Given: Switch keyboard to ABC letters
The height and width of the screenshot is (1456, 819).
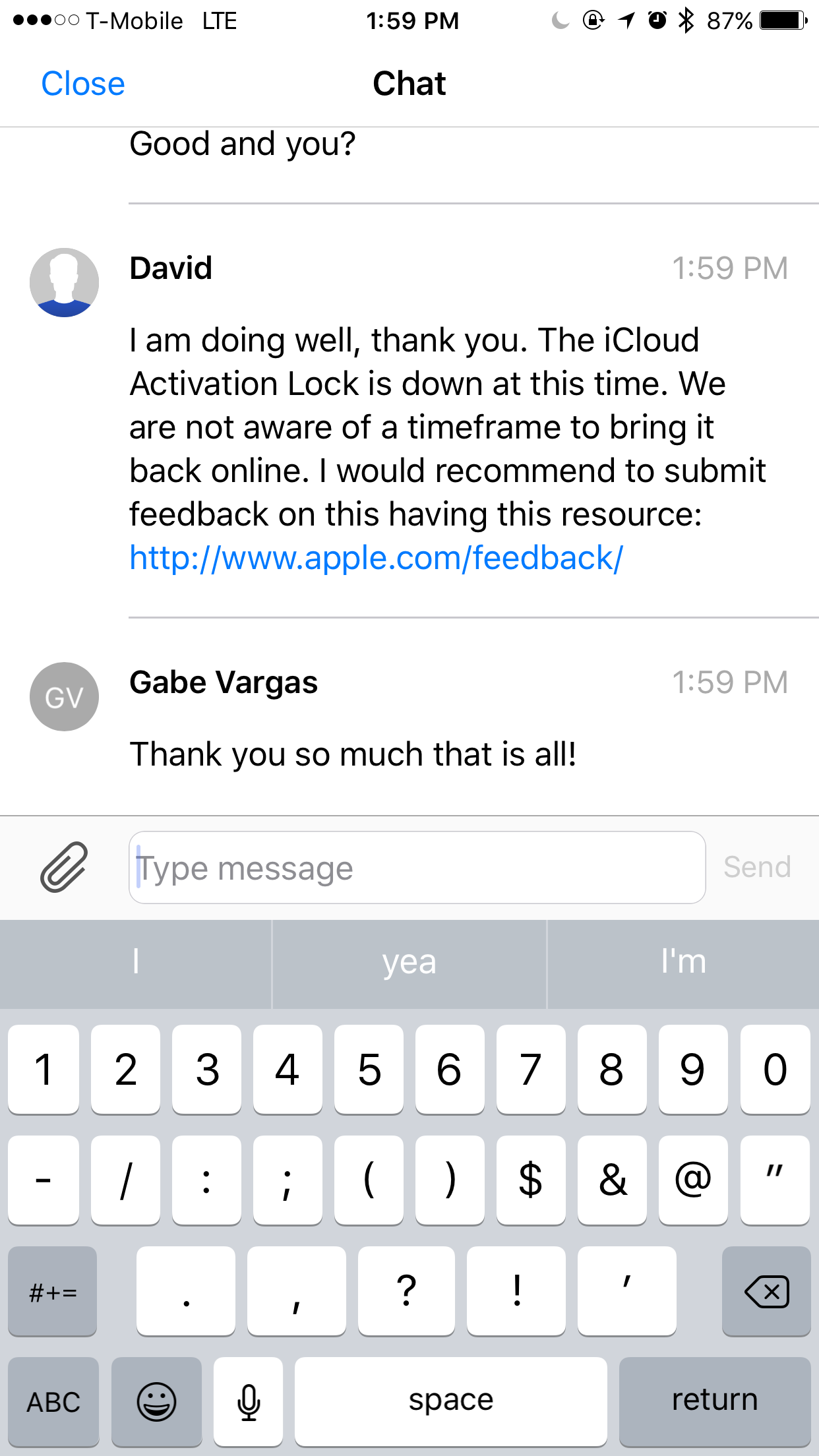Looking at the screenshot, I should pos(53,1401).
